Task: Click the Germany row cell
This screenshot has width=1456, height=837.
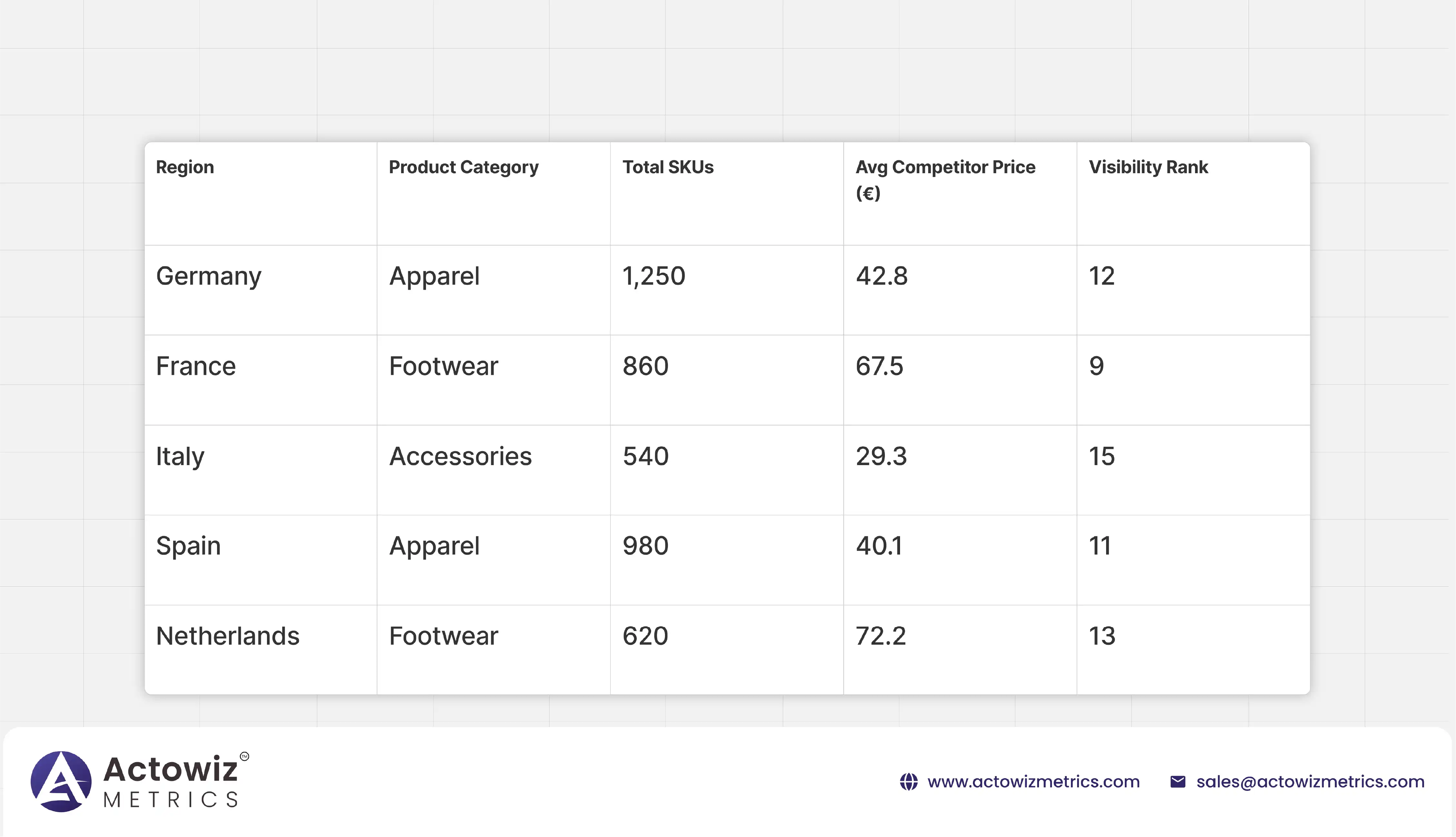Action: point(209,276)
